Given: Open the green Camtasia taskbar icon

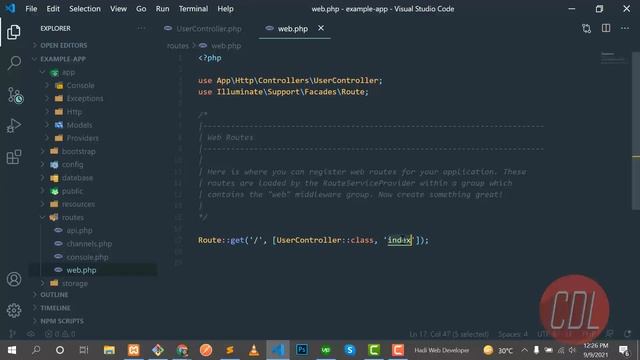Looking at the screenshot, I should [x=374, y=350].
